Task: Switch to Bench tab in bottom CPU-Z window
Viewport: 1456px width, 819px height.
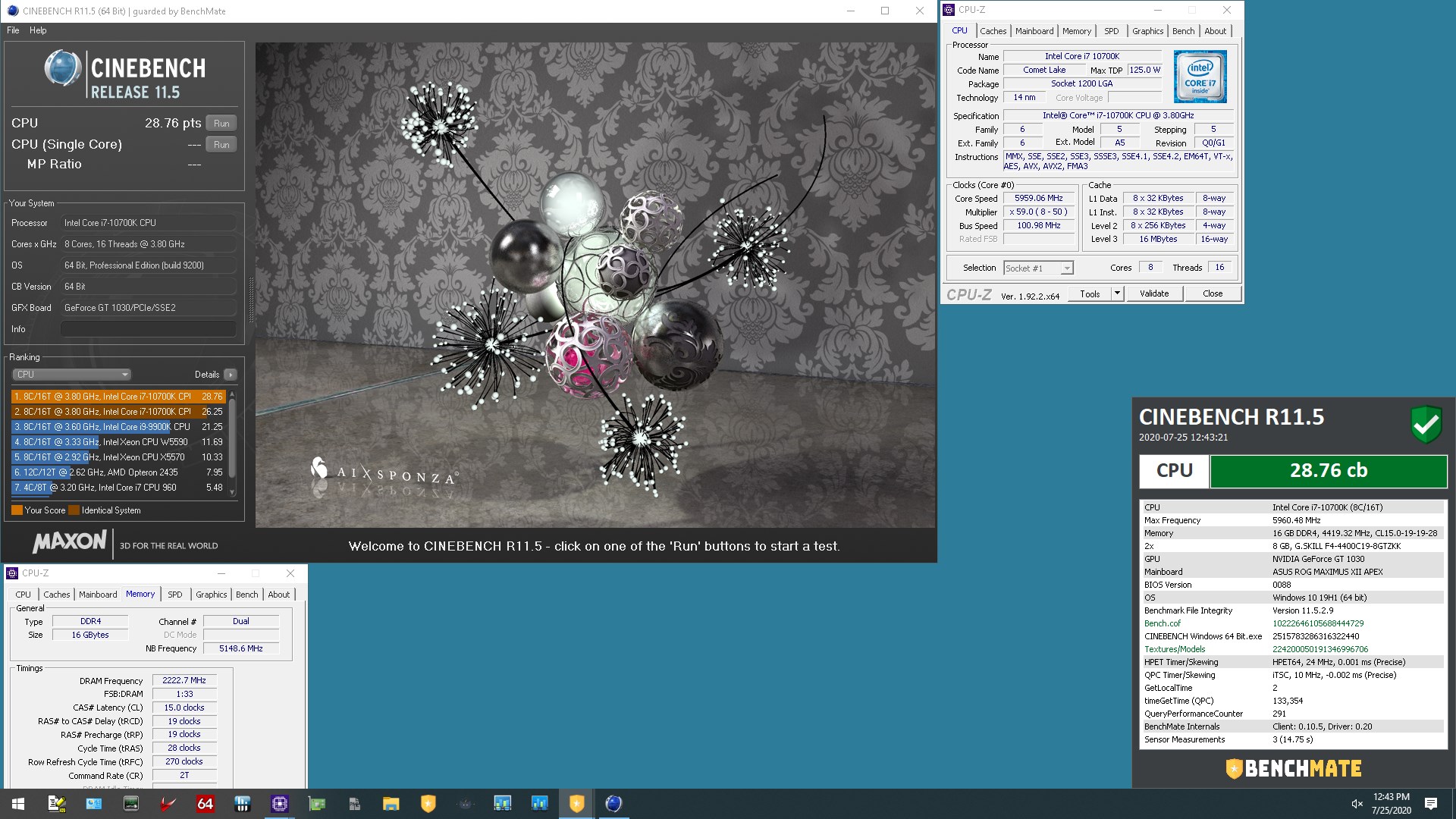Action: 246,595
